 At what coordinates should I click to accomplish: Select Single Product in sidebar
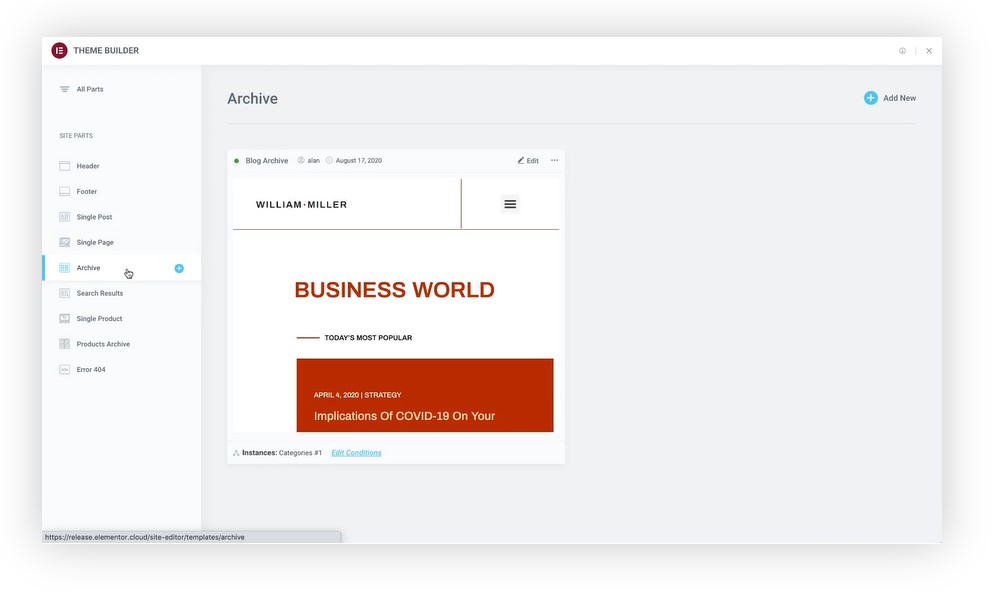tap(98, 319)
